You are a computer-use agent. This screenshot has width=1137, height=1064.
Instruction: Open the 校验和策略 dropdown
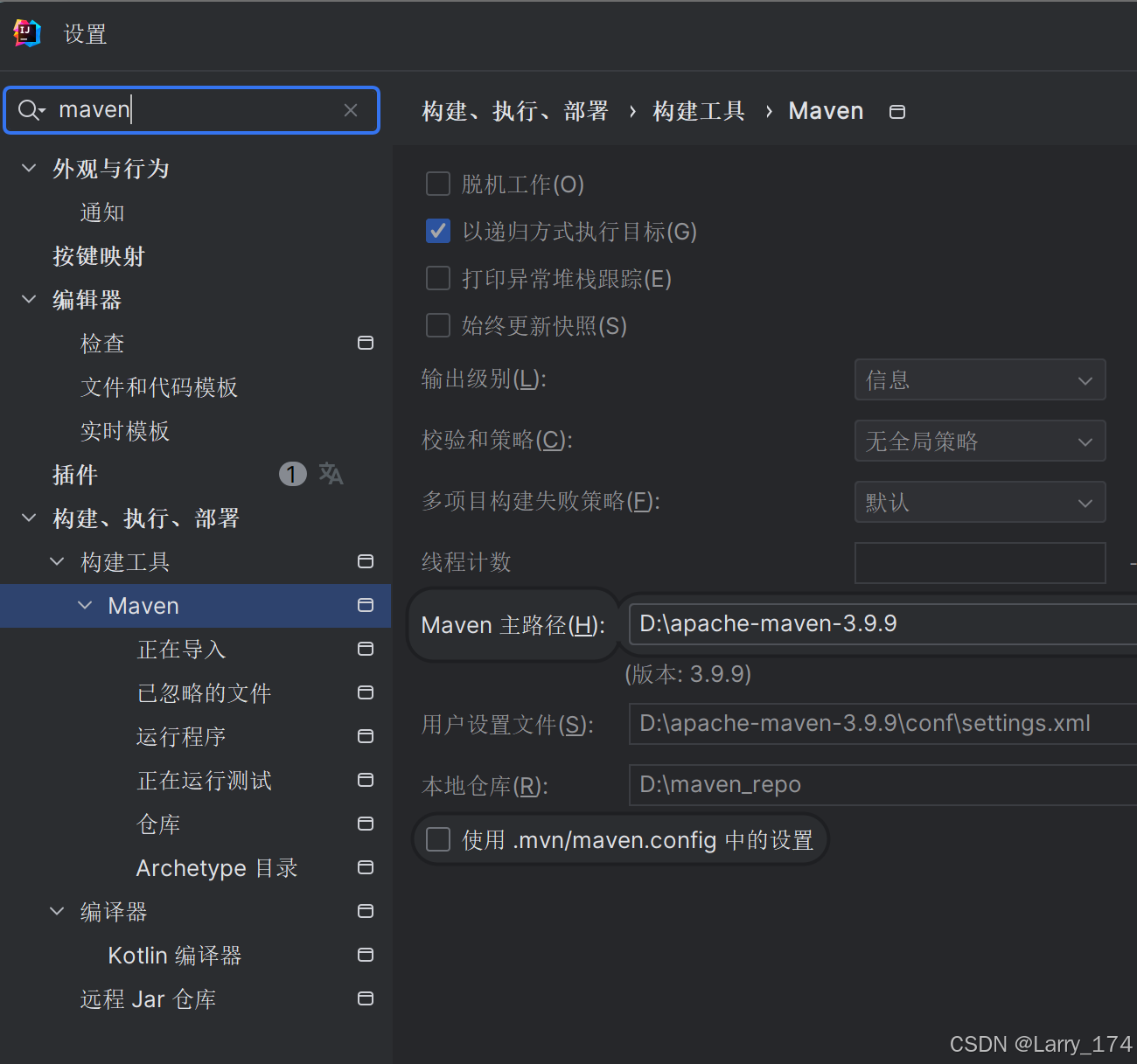coord(980,441)
